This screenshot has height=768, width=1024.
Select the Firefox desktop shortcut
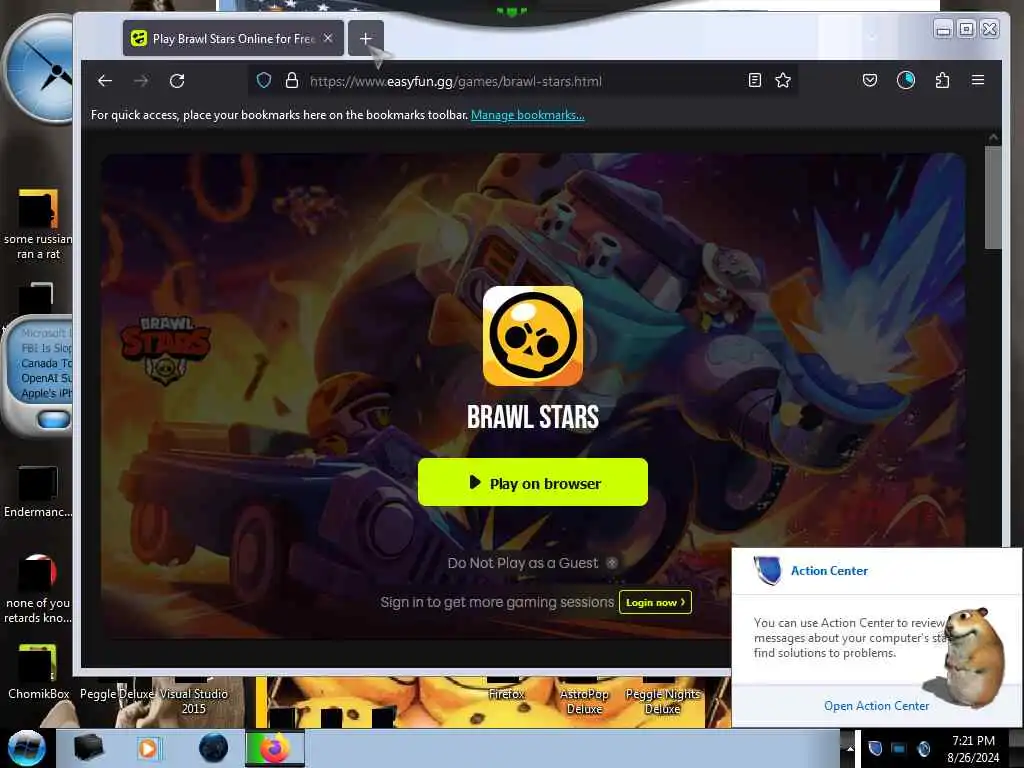507,694
